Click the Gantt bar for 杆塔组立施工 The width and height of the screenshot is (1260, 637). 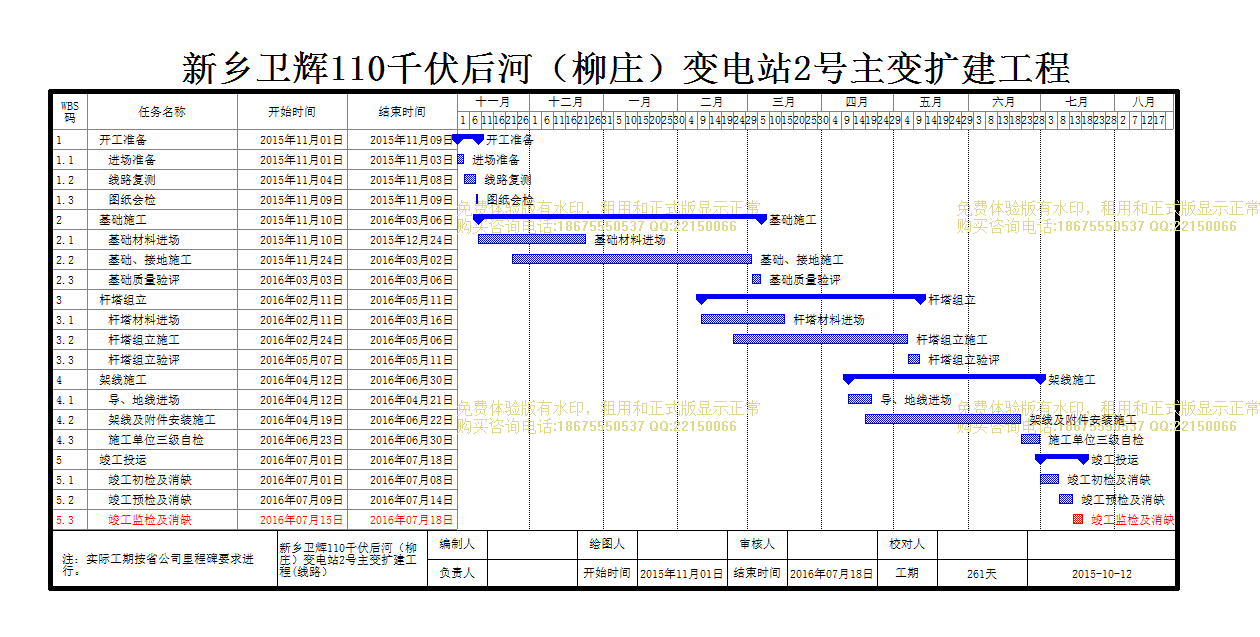pos(820,339)
